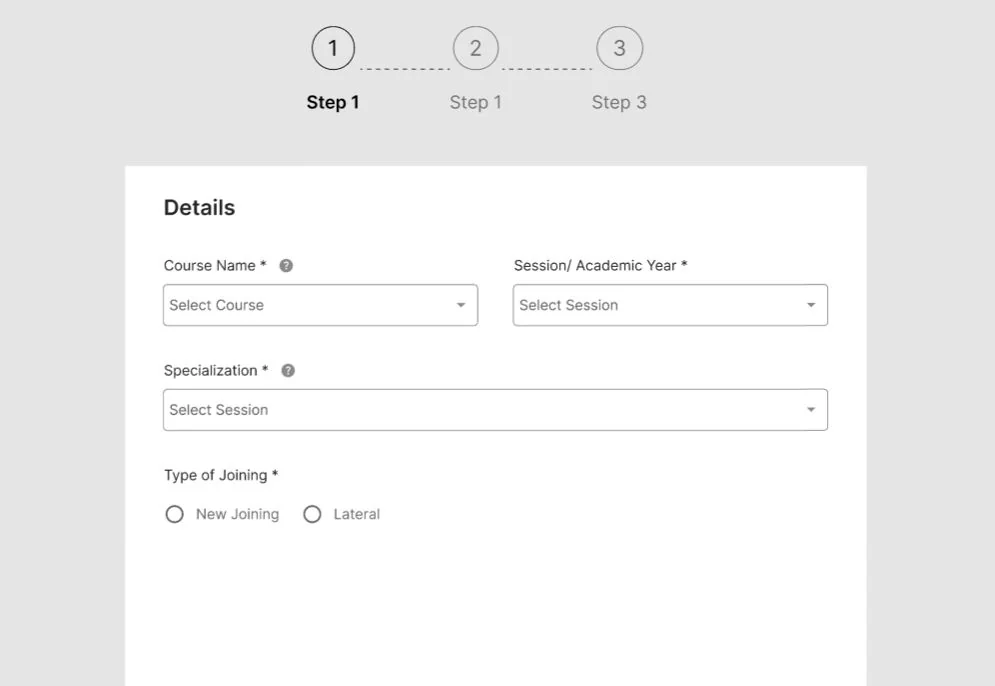The height and width of the screenshot is (686, 995).
Task: Click the help icon beside Course Name
Action: click(x=286, y=266)
